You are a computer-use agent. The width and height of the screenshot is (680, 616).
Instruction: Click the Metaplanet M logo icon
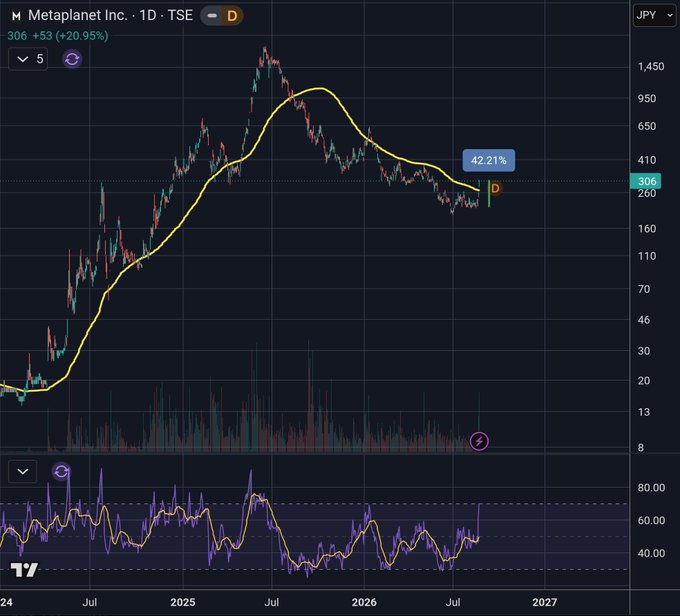(x=16, y=16)
